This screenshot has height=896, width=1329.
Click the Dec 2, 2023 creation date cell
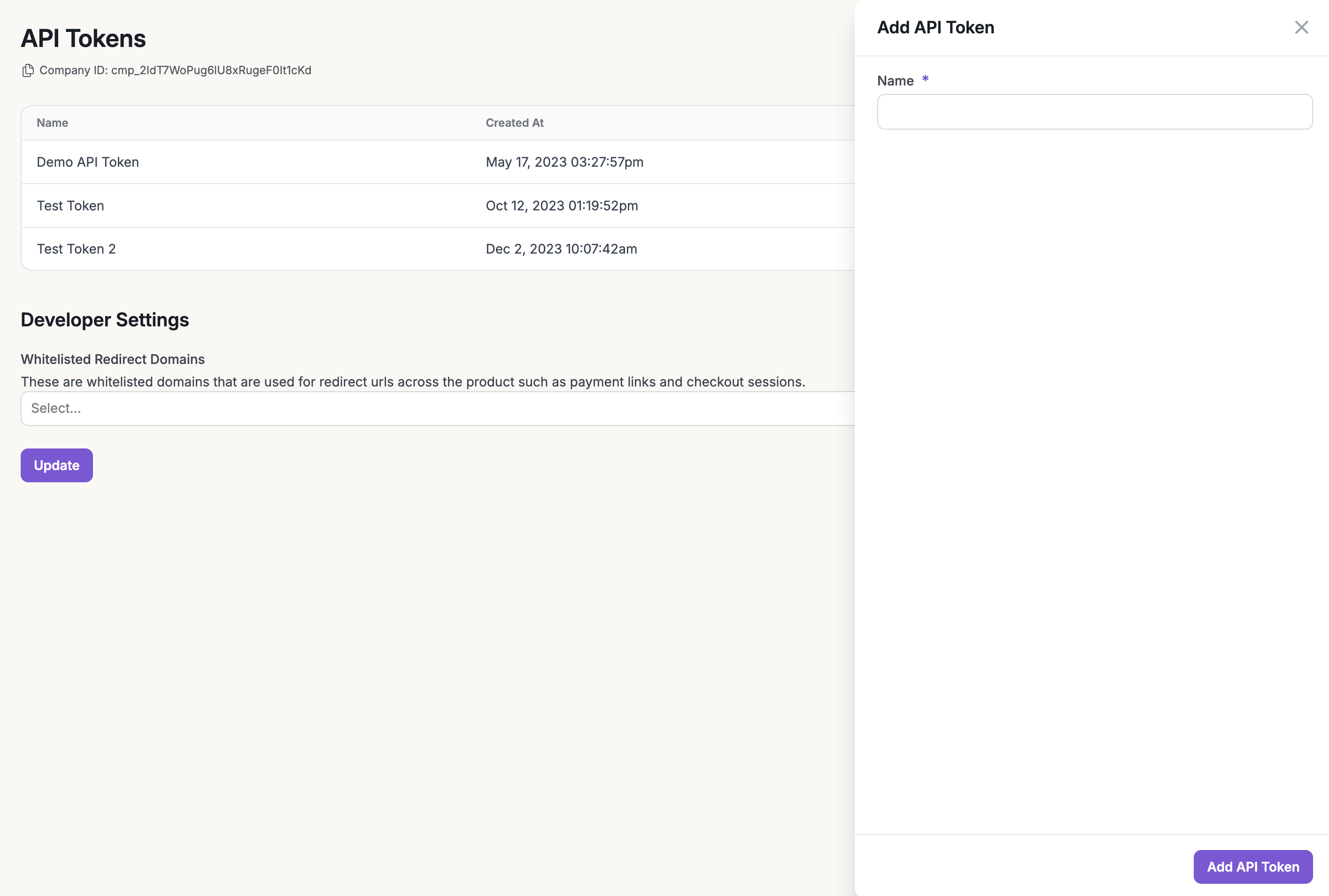click(561, 249)
